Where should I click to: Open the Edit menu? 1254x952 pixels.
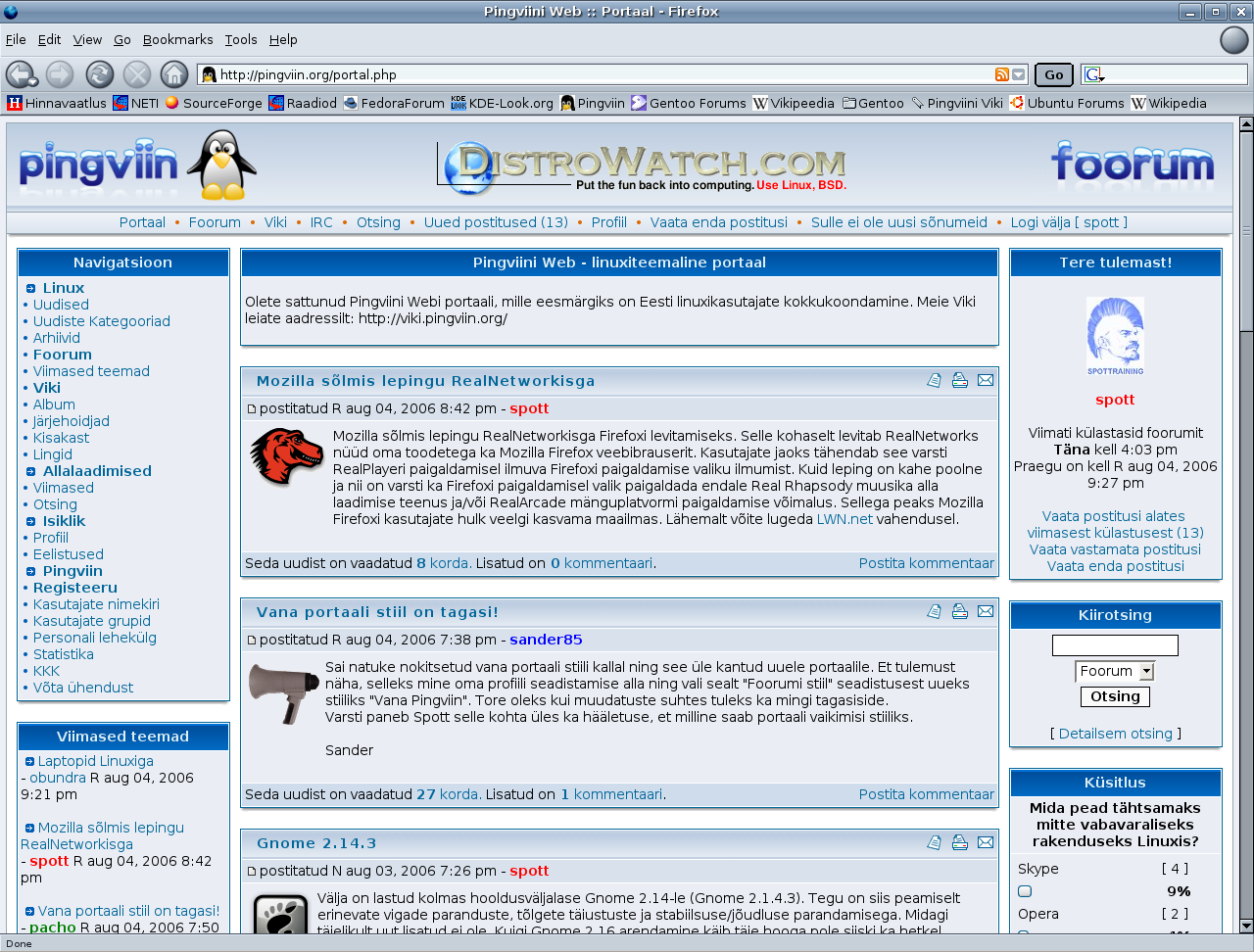(x=49, y=39)
